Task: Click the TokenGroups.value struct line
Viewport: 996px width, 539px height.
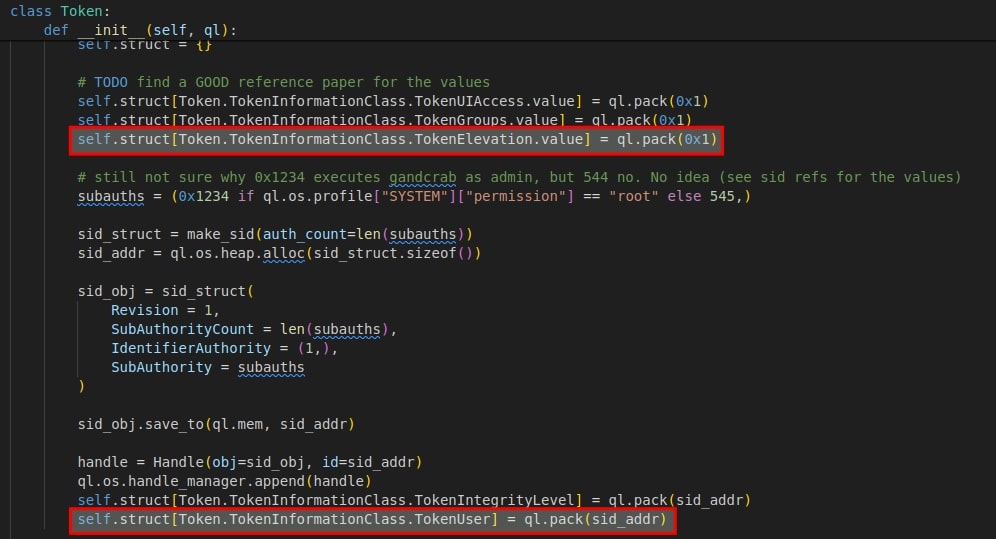Action: [384, 120]
